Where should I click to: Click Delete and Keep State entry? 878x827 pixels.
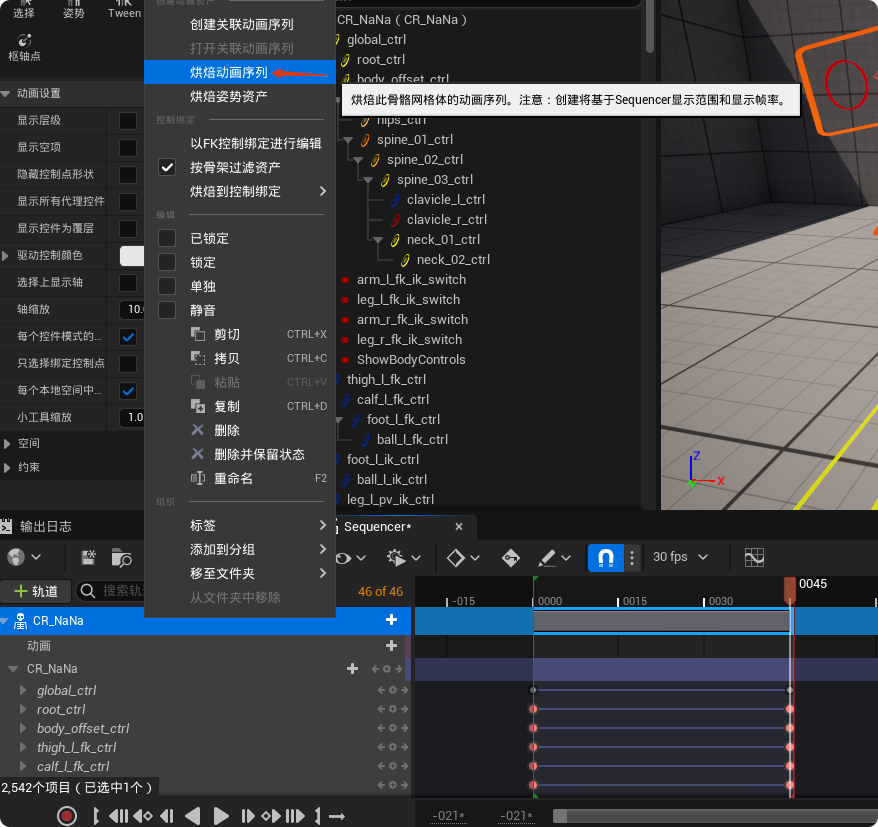point(240,454)
